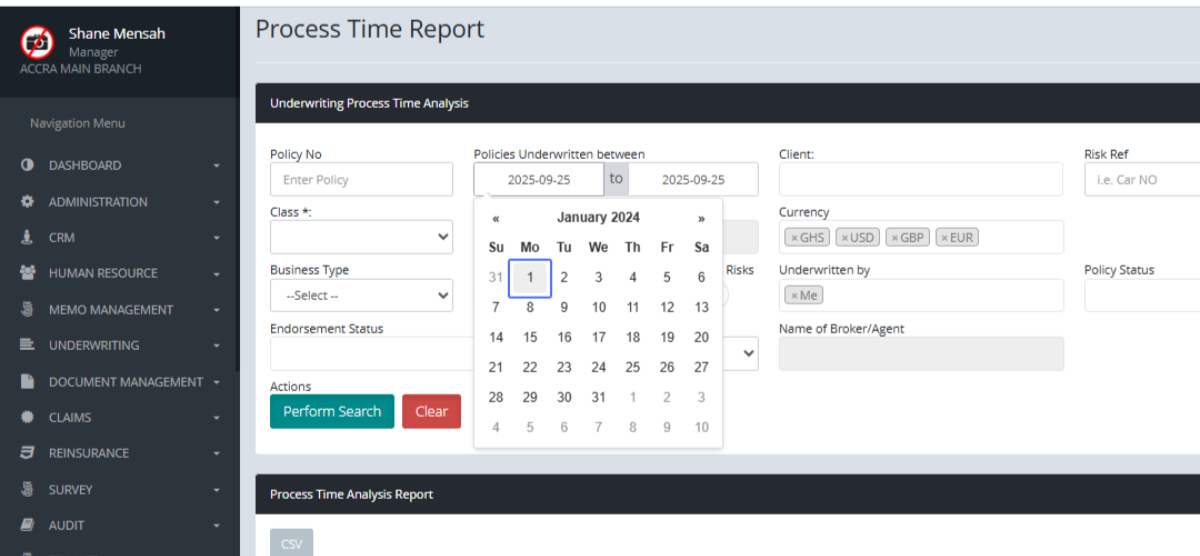Open the Business Type select dropdown
Screen dimensions: 1200x556
click(361, 296)
